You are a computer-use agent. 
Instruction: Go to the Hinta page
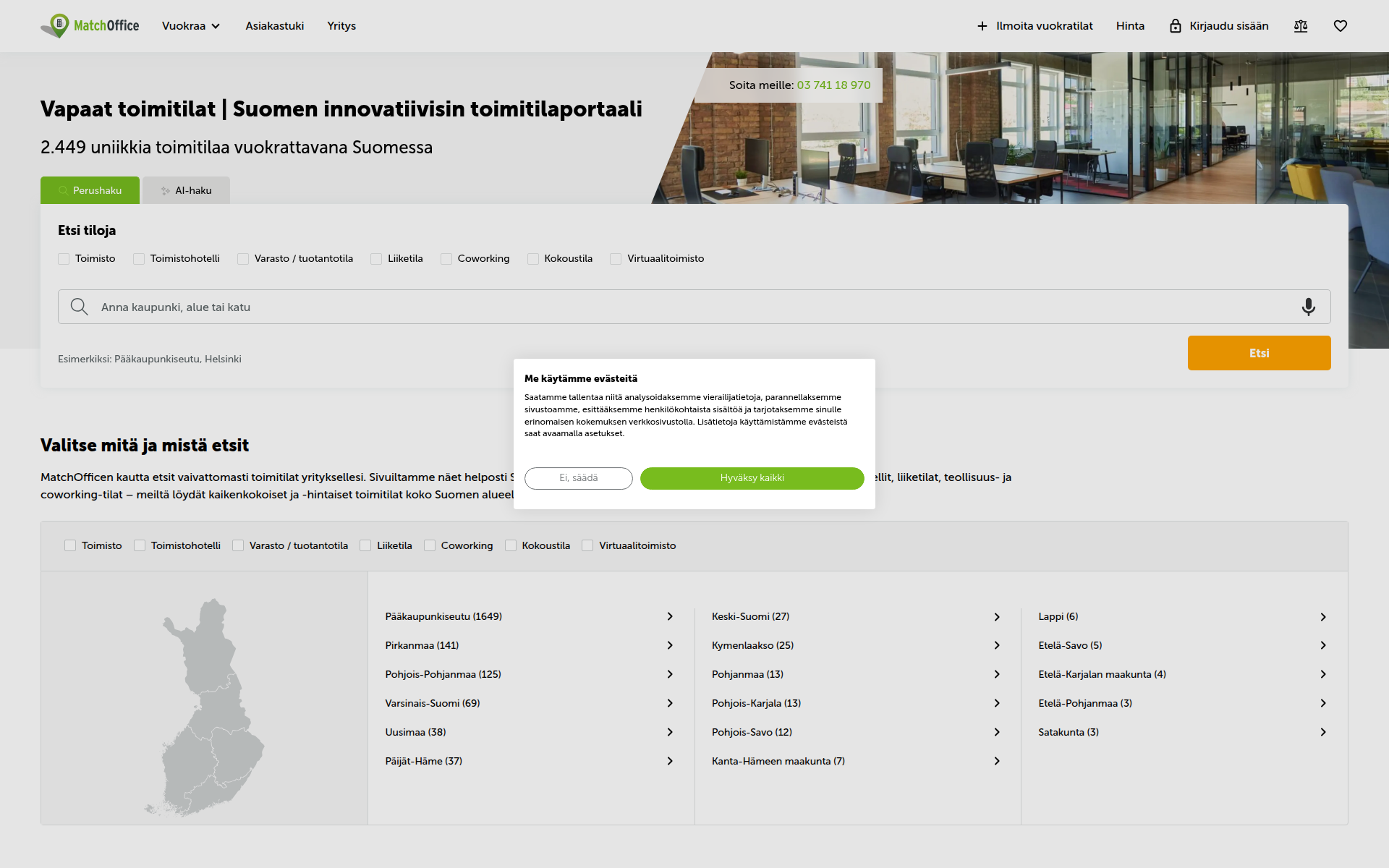pos(1130,26)
